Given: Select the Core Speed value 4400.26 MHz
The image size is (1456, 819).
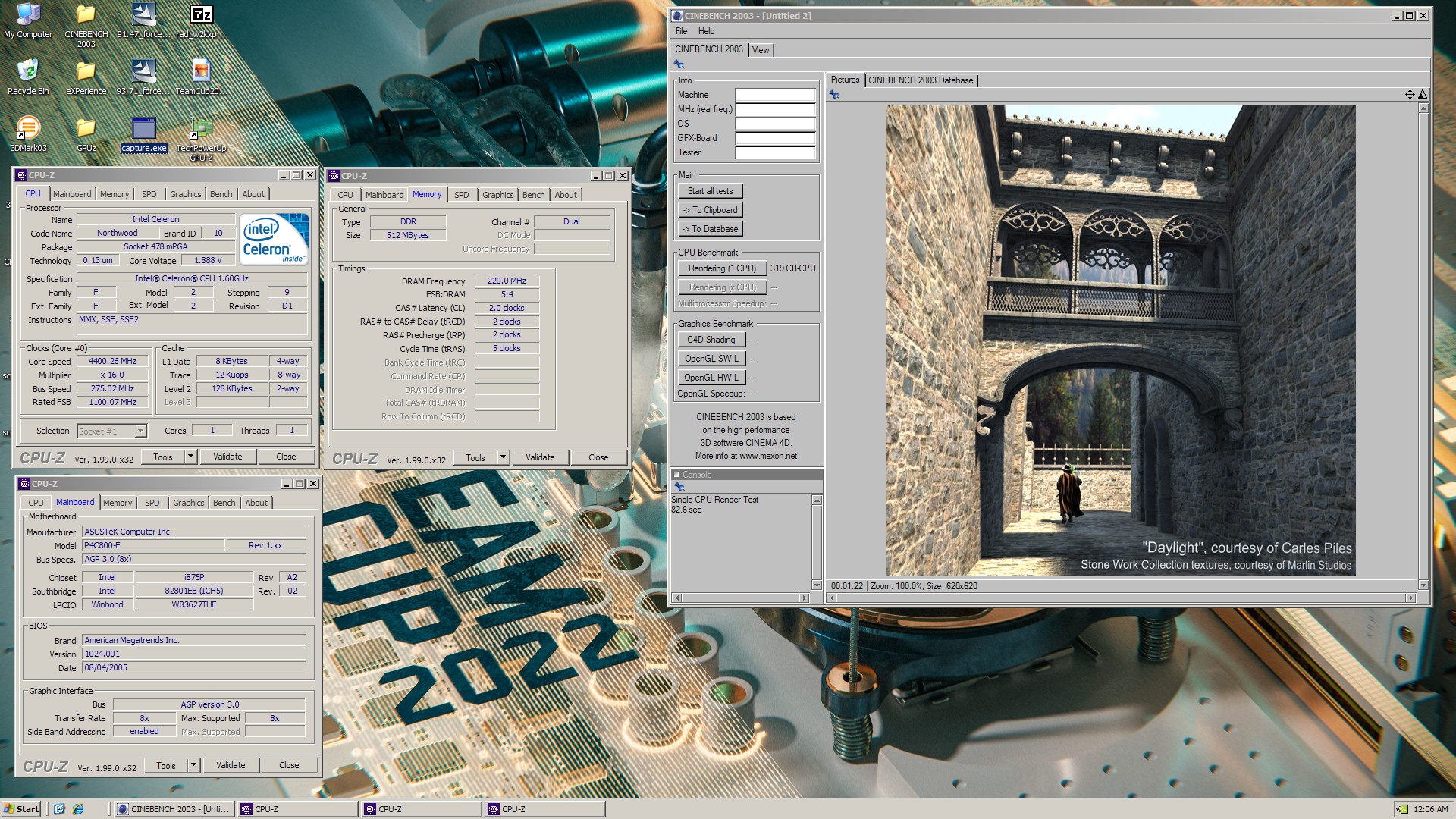Looking at the screenshot, I should point(112,362).
